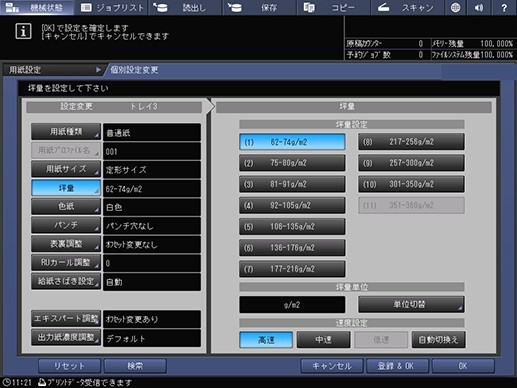Click the 定形サイズ paper size value
Screen dimensions: 517x388
coord(152,170)
